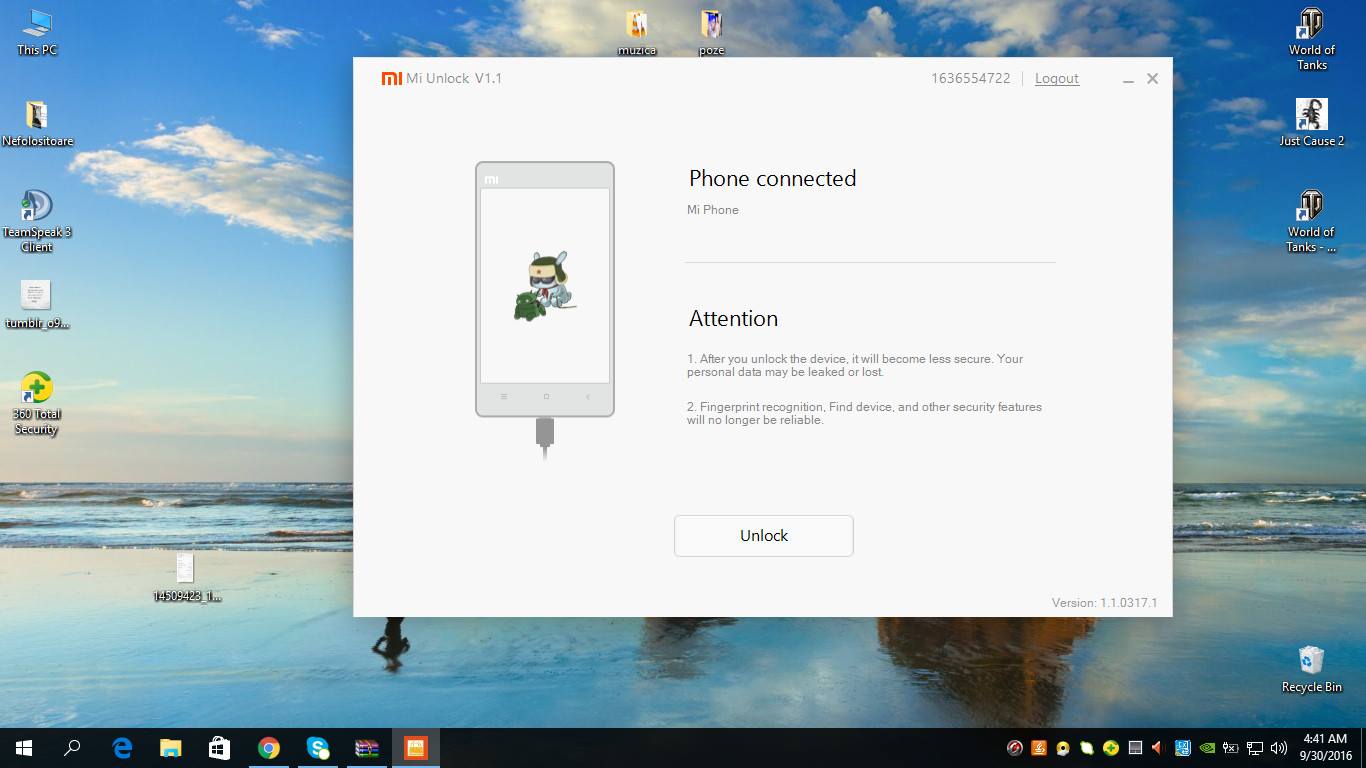Click the Mi logo in title bar

[392, 78]
